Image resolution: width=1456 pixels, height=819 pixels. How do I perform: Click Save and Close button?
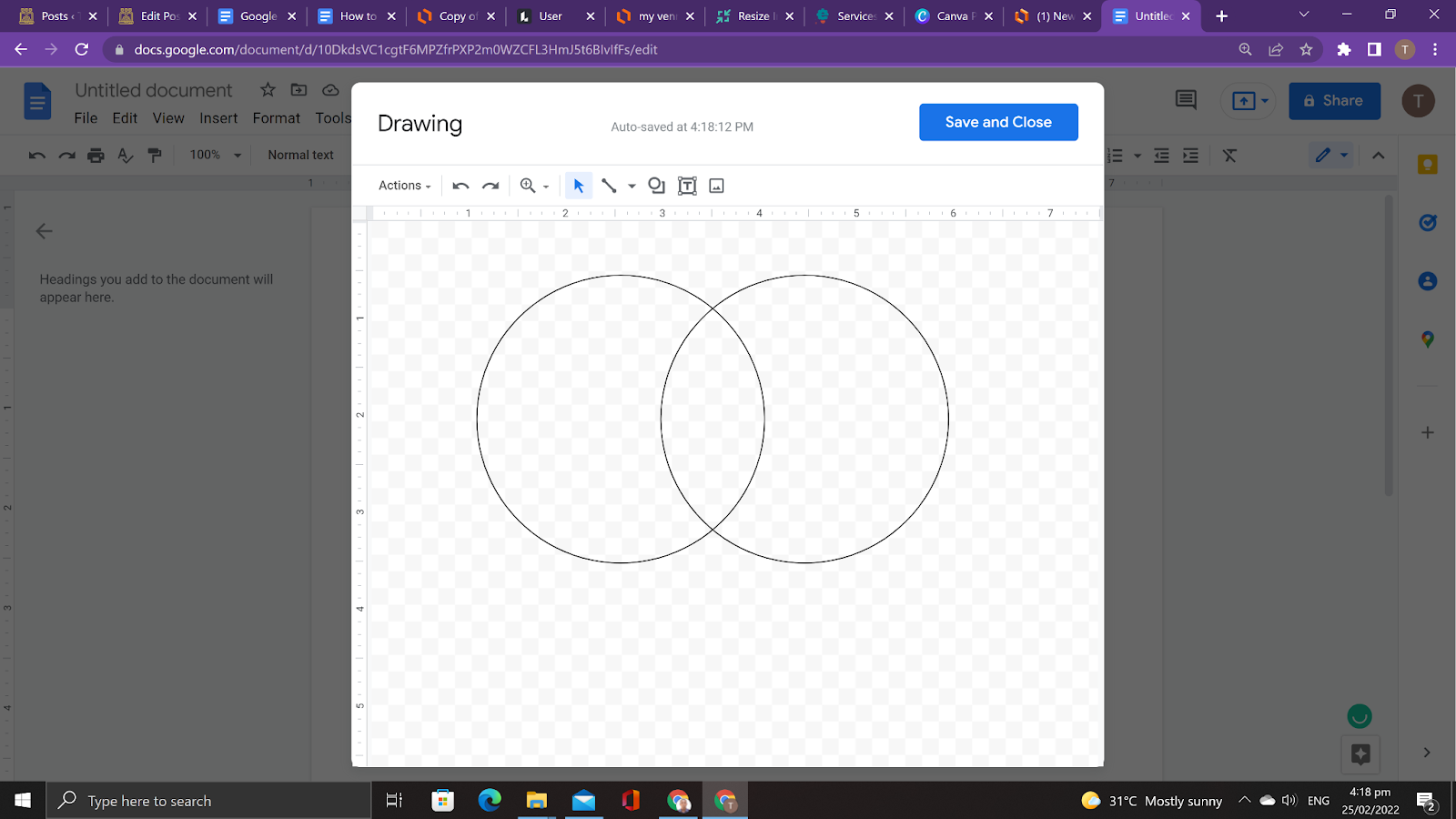tap(998, 122)
